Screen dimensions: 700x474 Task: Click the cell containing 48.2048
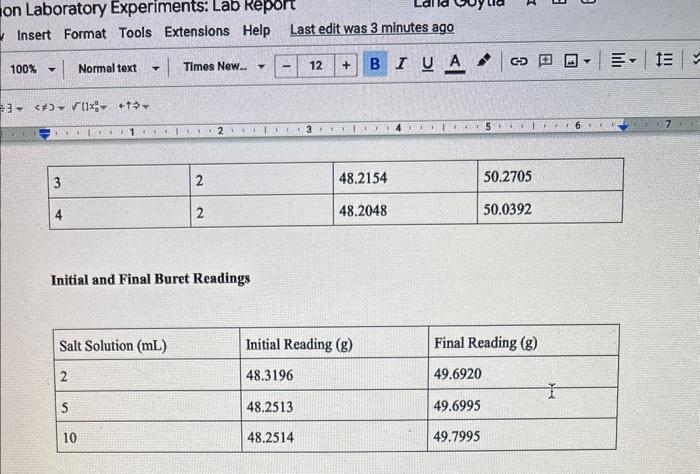click(x=405, y=210)
